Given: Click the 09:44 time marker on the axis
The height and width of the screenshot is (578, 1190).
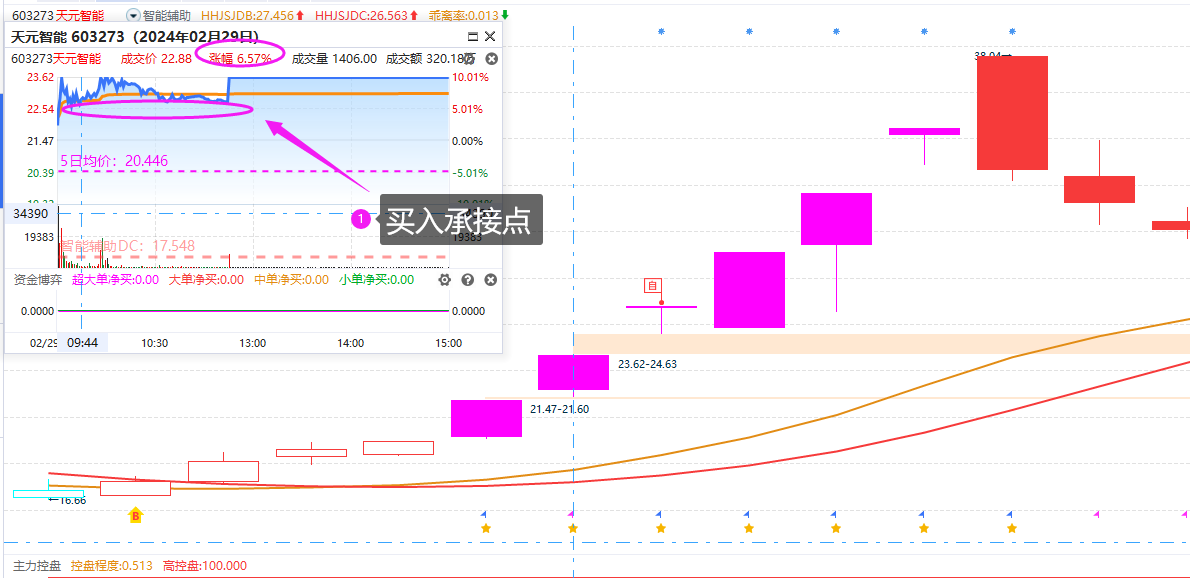Looking at the screenshot, I should (x=82, y=343).
